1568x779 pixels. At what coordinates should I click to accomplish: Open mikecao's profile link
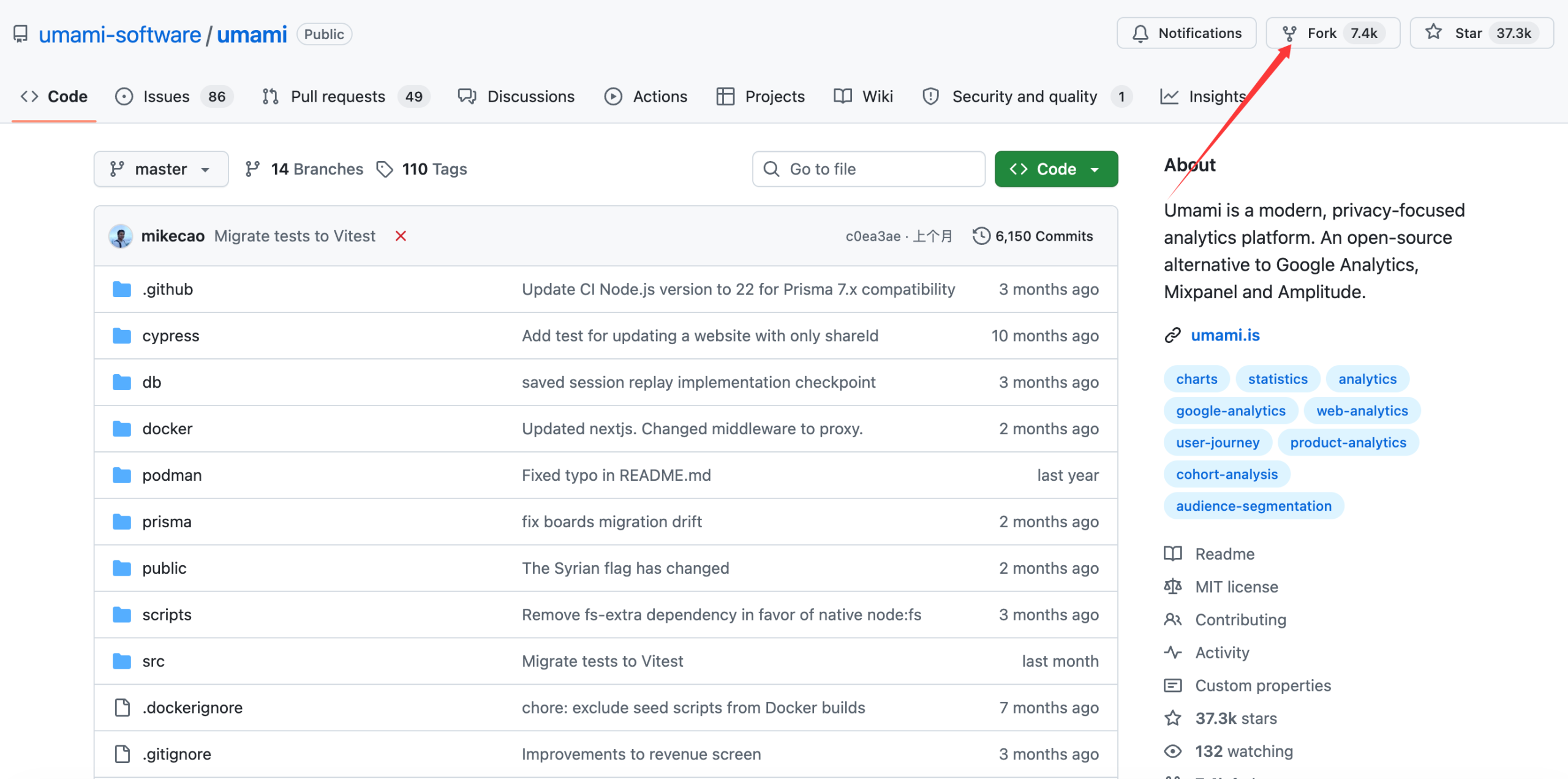click(173, 236)
